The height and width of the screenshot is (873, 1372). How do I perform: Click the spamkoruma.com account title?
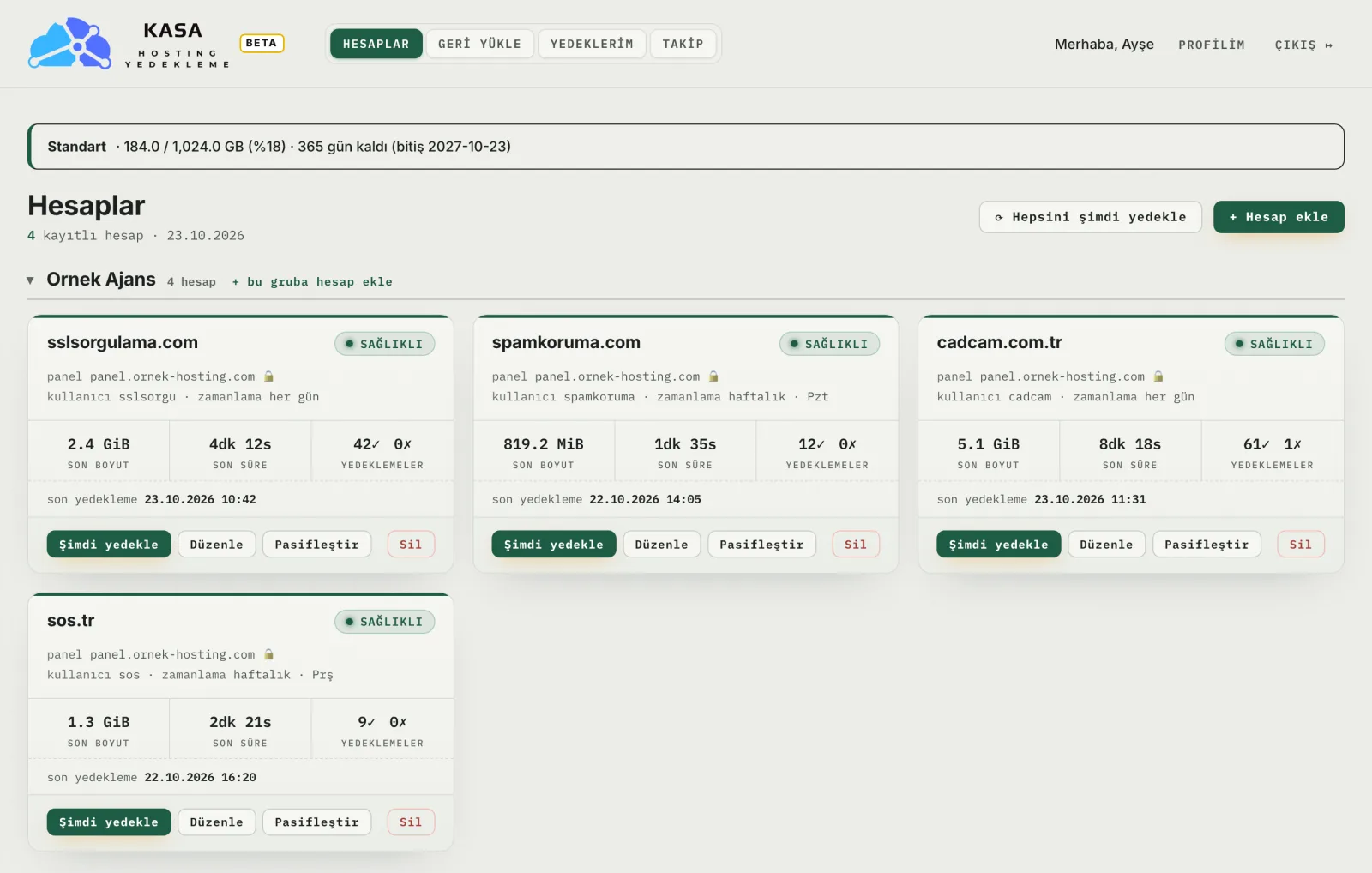click(x=566, y=342)
